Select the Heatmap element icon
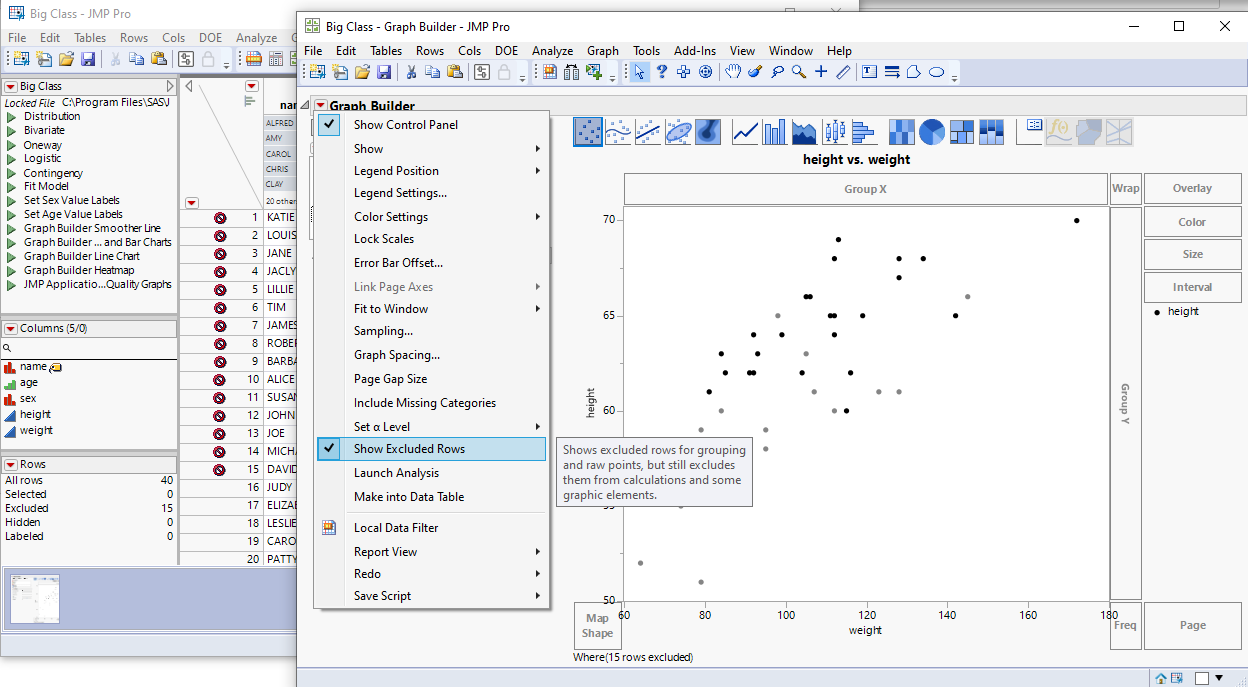Viewport: 1248px width, 687px height. (904, 131)
